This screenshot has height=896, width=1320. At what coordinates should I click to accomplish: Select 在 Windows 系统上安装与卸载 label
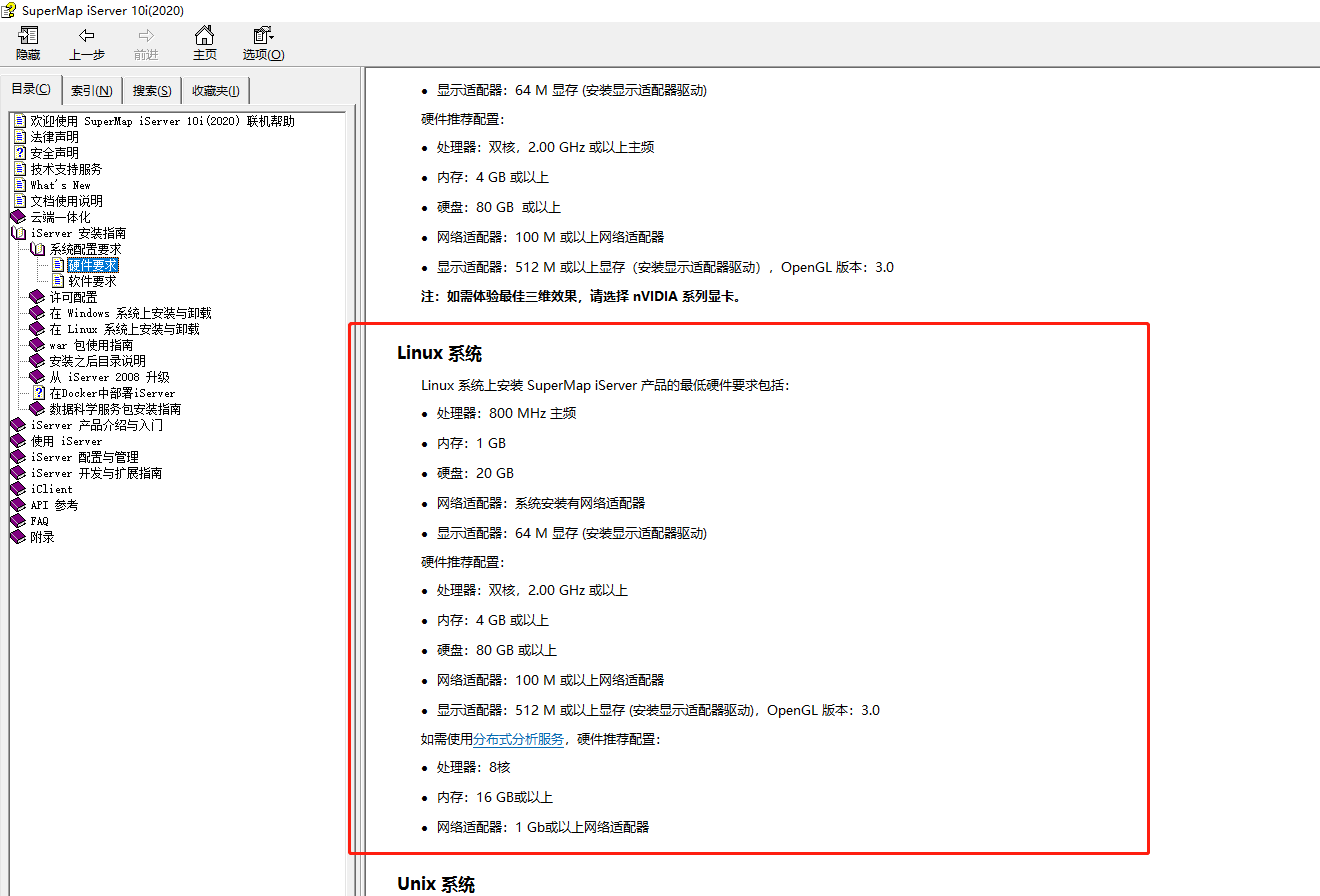[130, 313]
